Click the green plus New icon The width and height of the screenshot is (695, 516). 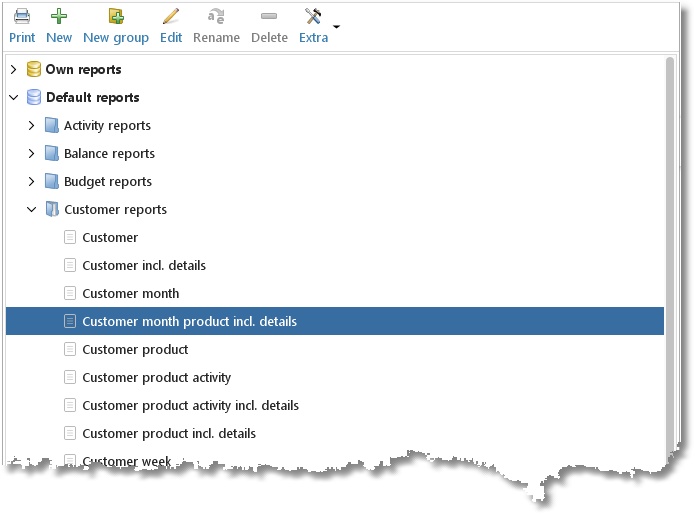tap(59, 16)
